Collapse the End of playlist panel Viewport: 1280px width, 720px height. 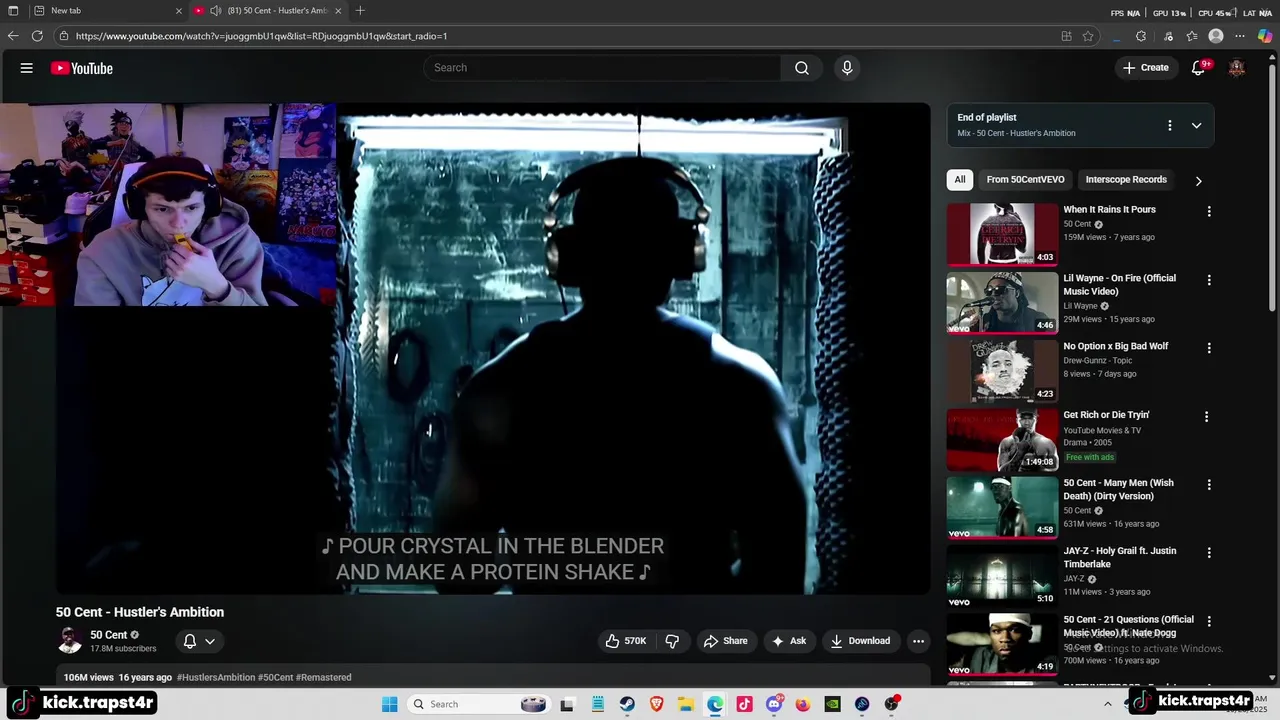1196,125
